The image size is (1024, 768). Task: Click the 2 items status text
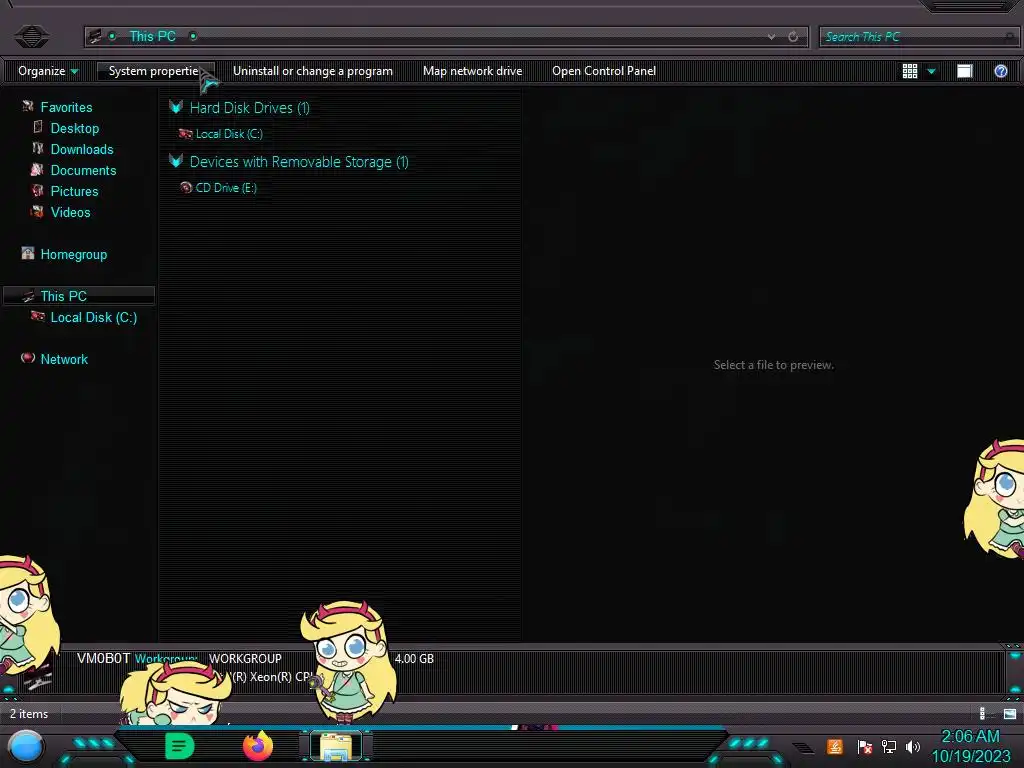29,714
